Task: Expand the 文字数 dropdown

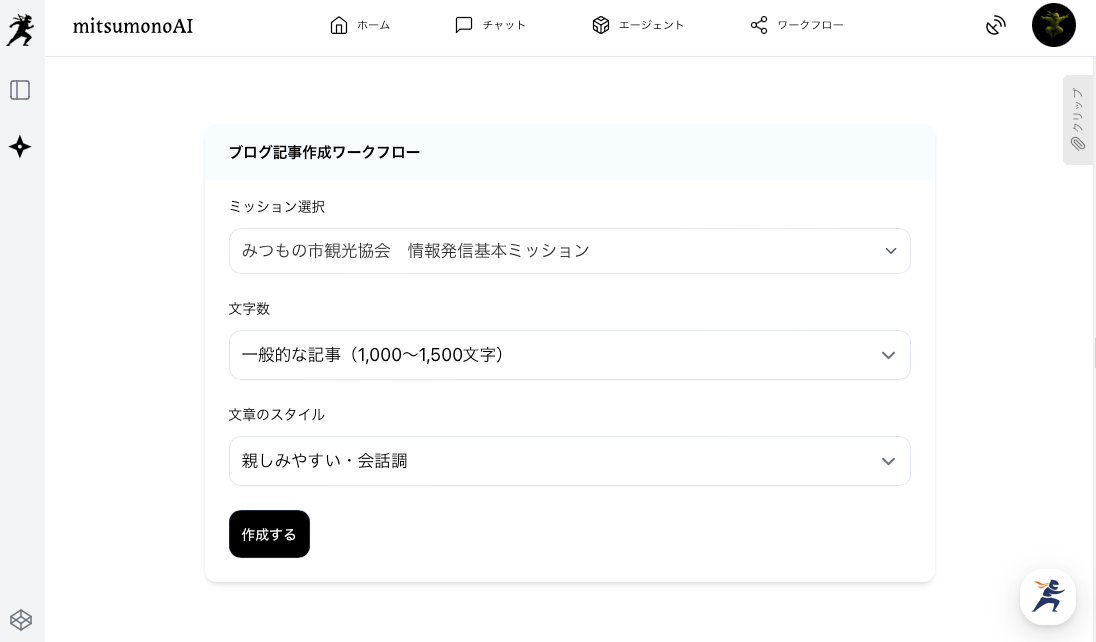Action: click(x=569, y=355)
